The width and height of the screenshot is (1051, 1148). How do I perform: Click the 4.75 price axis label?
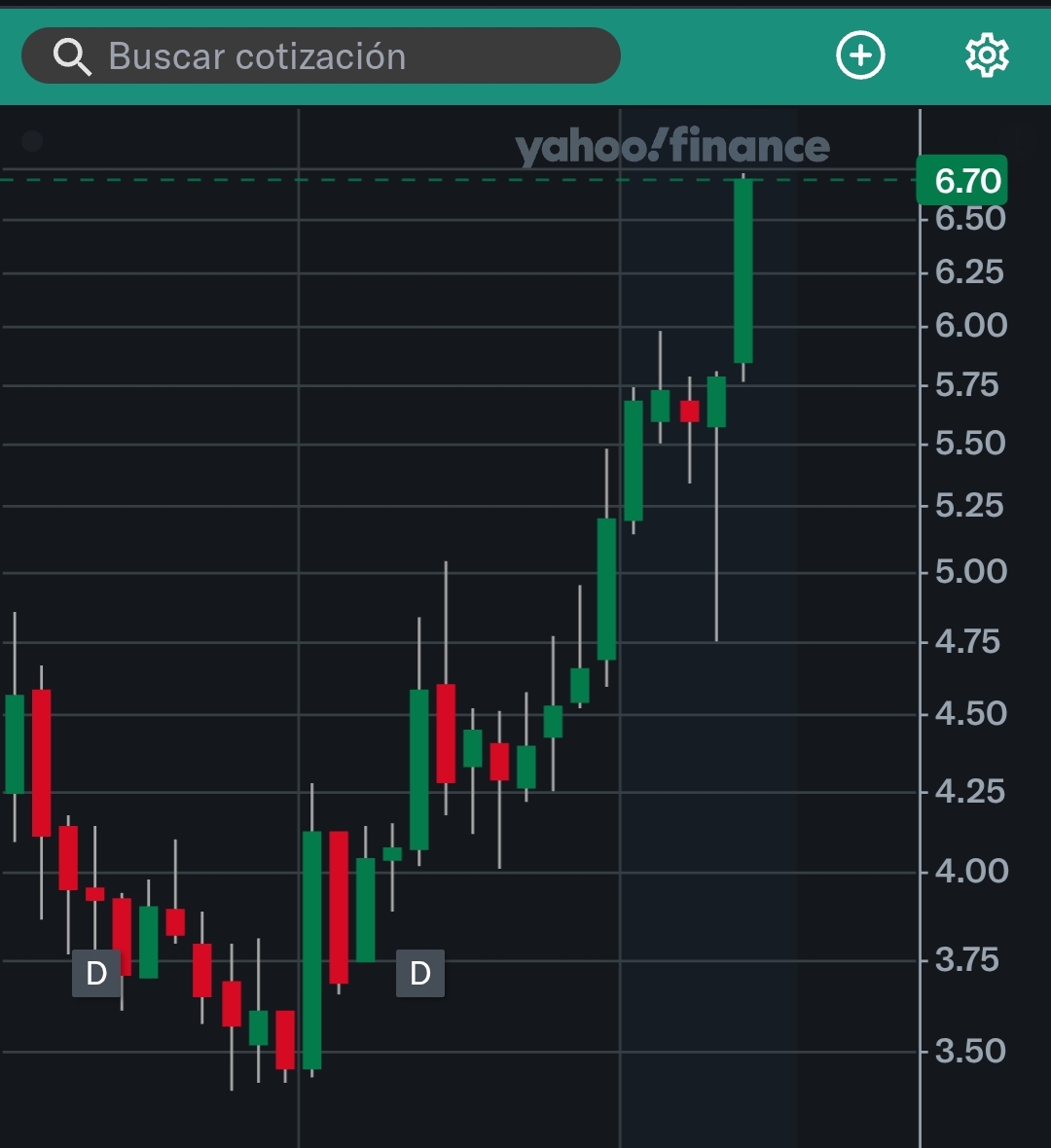[x=967, y=642]
